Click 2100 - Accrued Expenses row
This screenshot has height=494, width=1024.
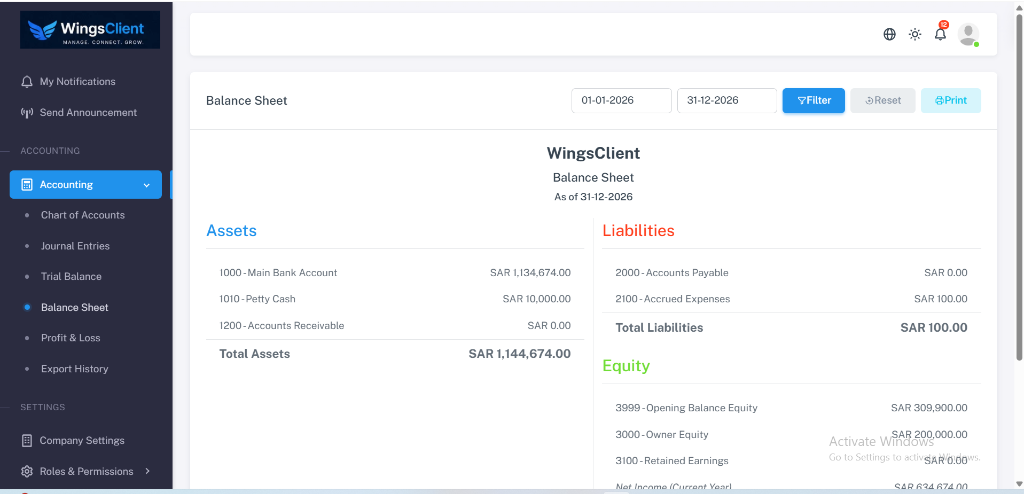[x=792, y=299]
